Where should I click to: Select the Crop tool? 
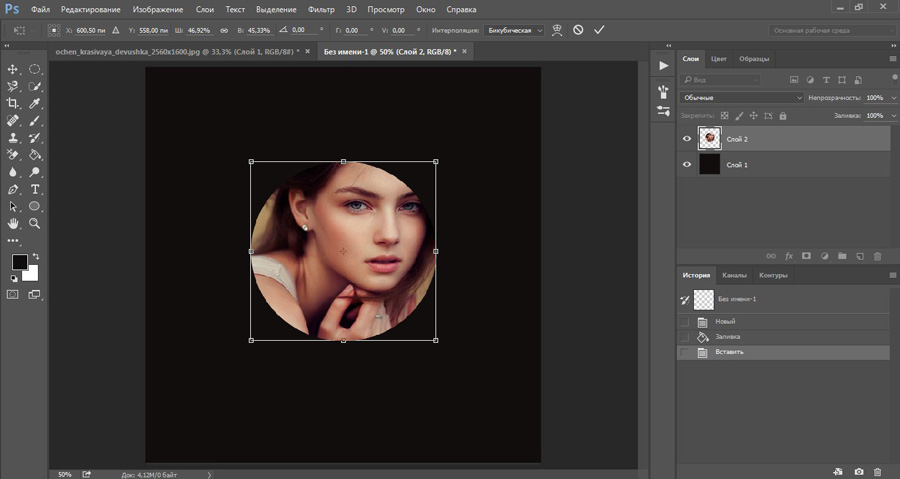coord(13,103)
